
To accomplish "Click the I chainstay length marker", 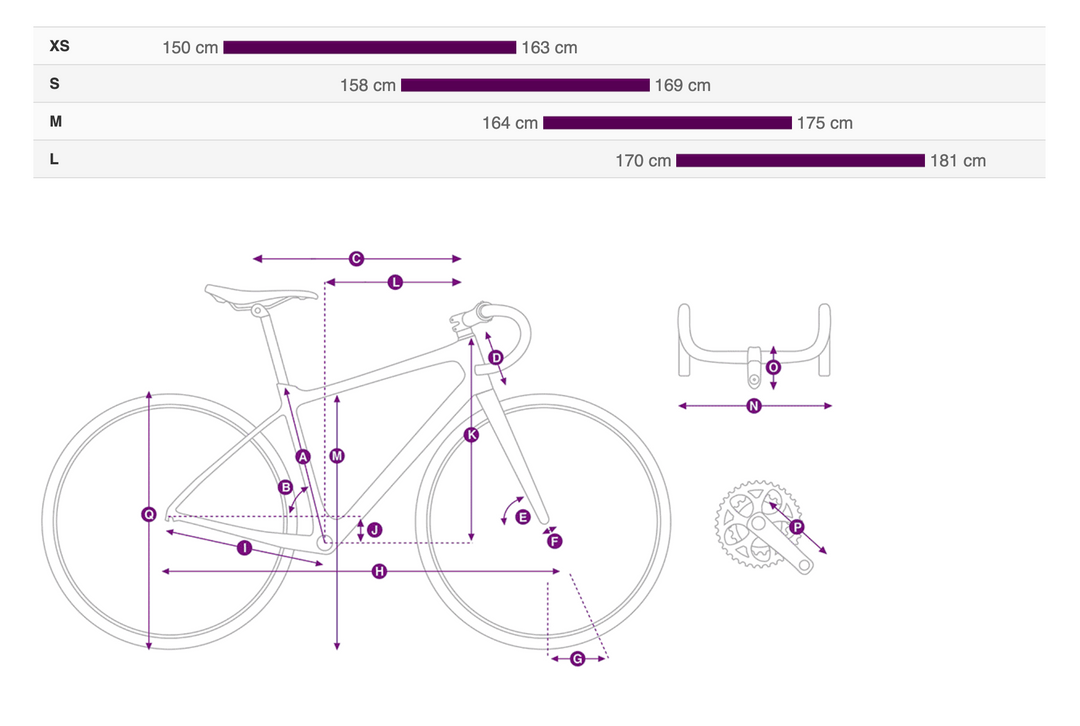I will (244, 548).
